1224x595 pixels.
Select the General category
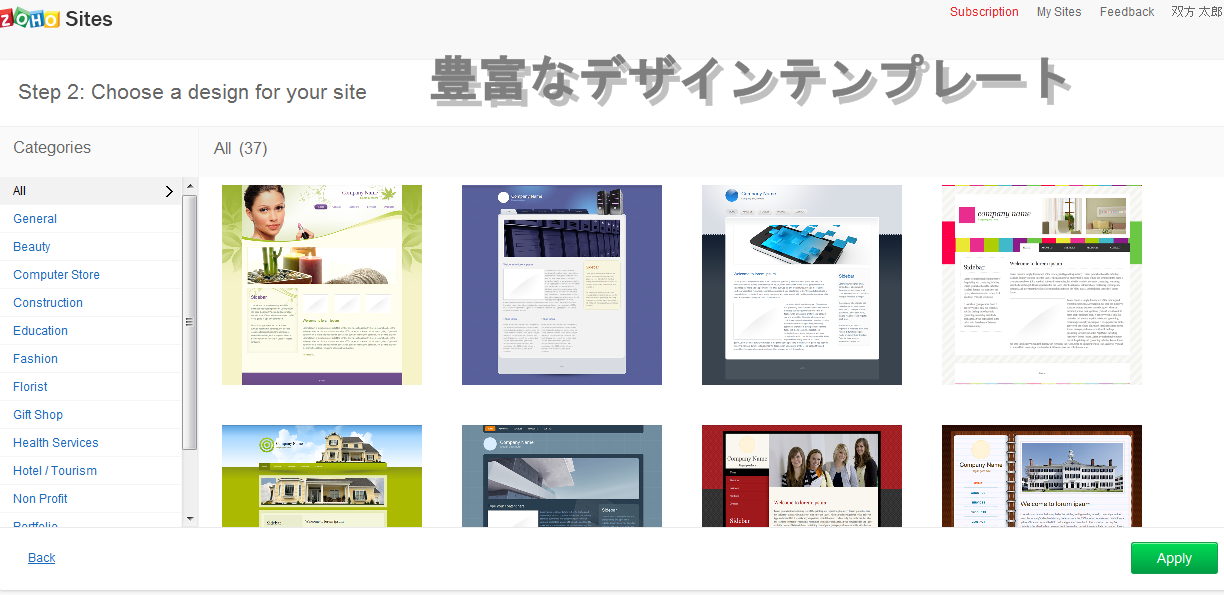pyautogui.click(x=35, y=219)
